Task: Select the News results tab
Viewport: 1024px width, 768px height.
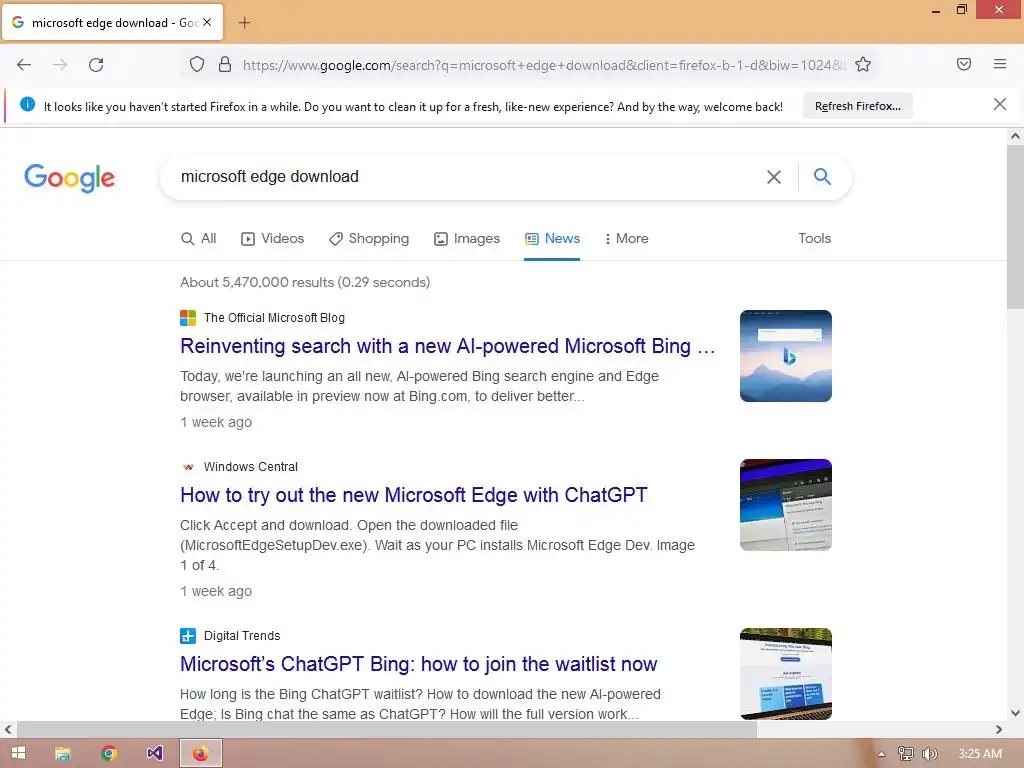Action: point(552,239)
